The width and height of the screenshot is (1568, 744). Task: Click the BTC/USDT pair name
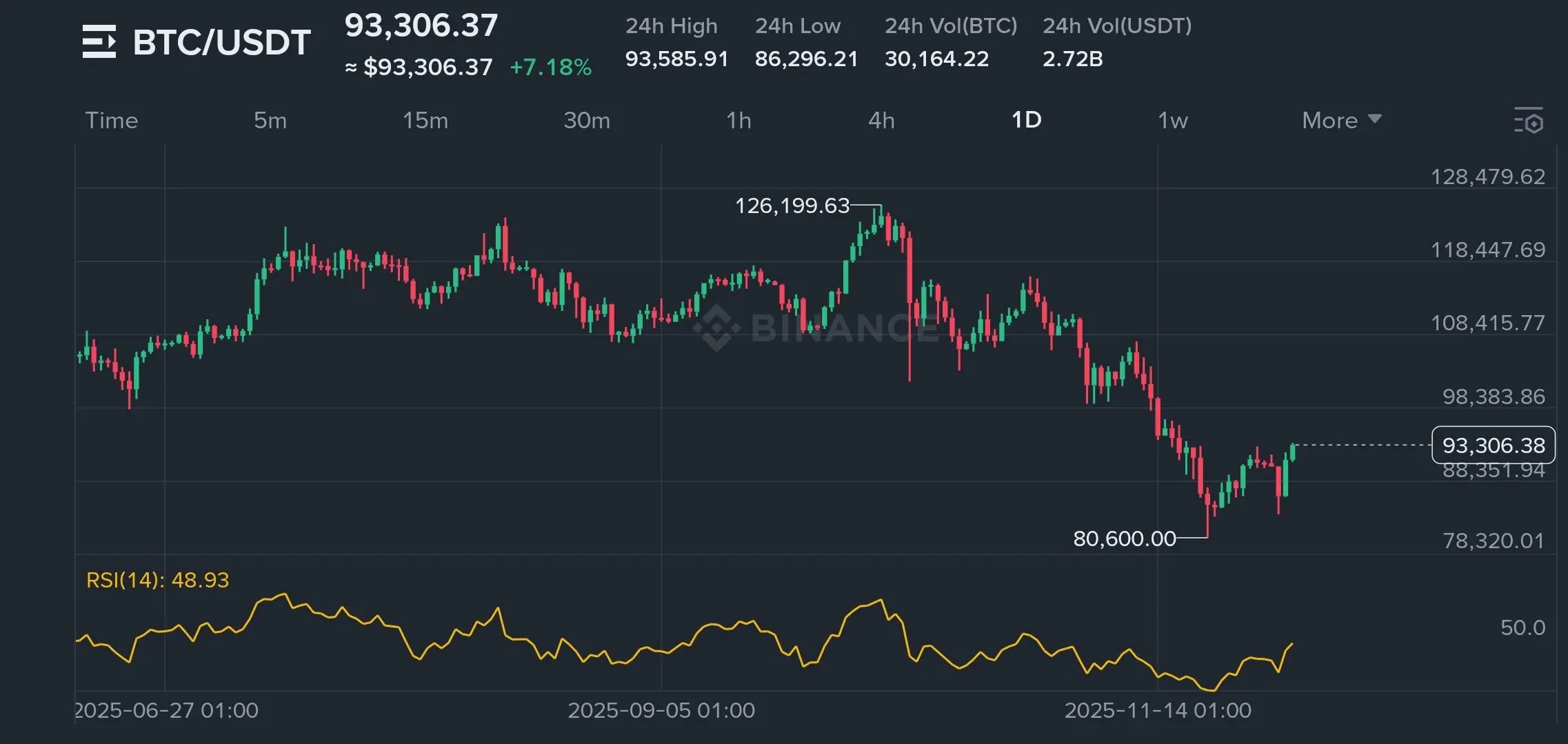(221, 42)
